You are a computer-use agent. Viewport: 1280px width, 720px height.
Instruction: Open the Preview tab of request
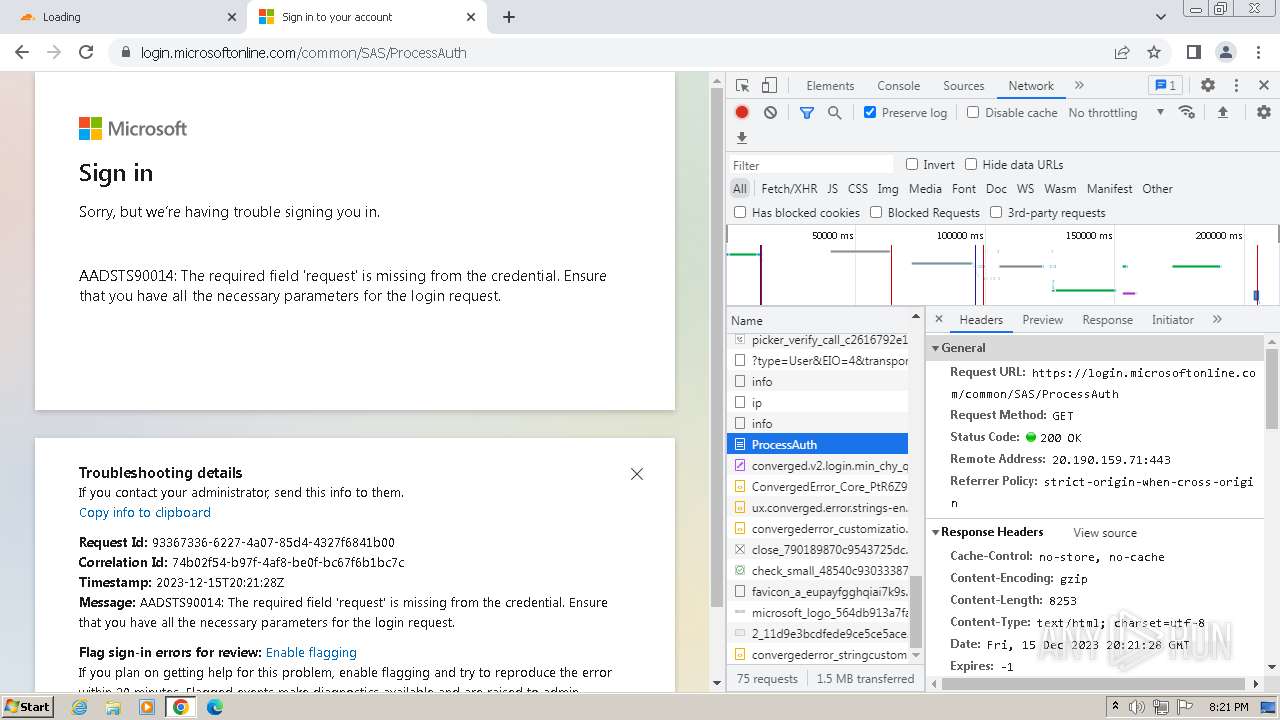[1042, 320]
